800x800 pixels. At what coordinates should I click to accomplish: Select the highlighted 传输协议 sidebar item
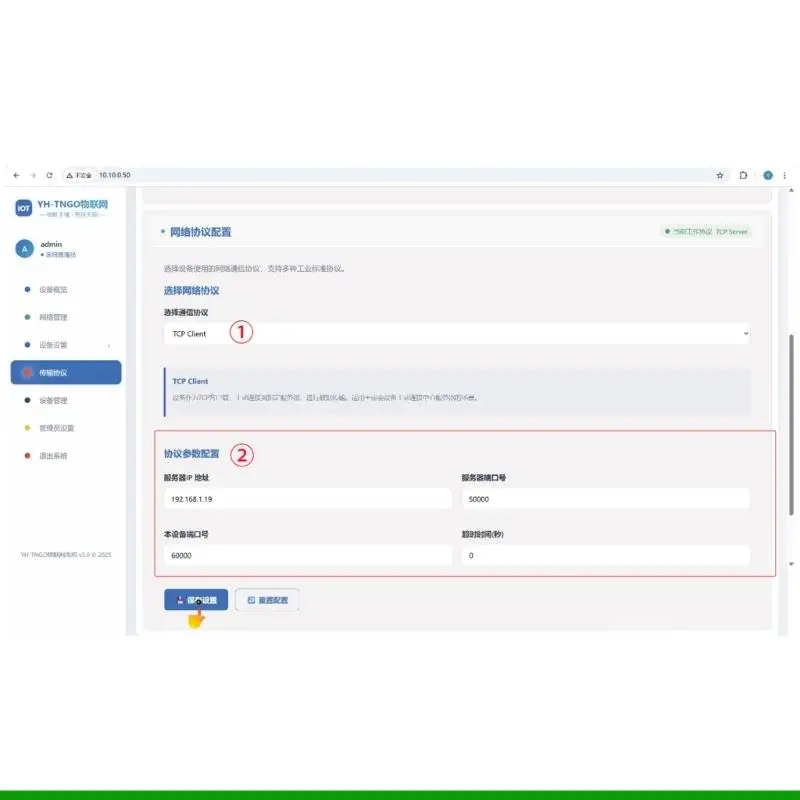pyautogui.click(x=66, y=372)
